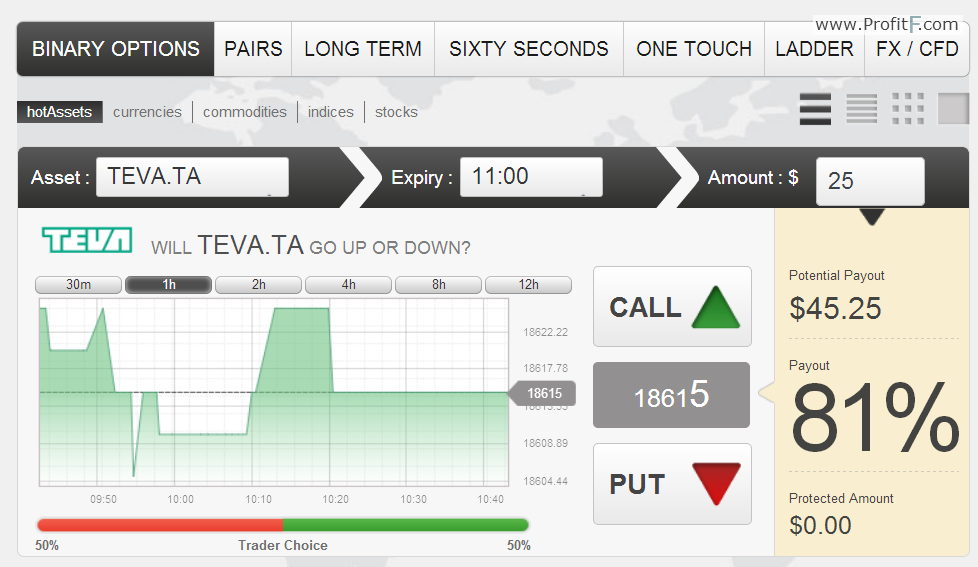
Task: Select the hotAssets filter
Action: [59, 112]
